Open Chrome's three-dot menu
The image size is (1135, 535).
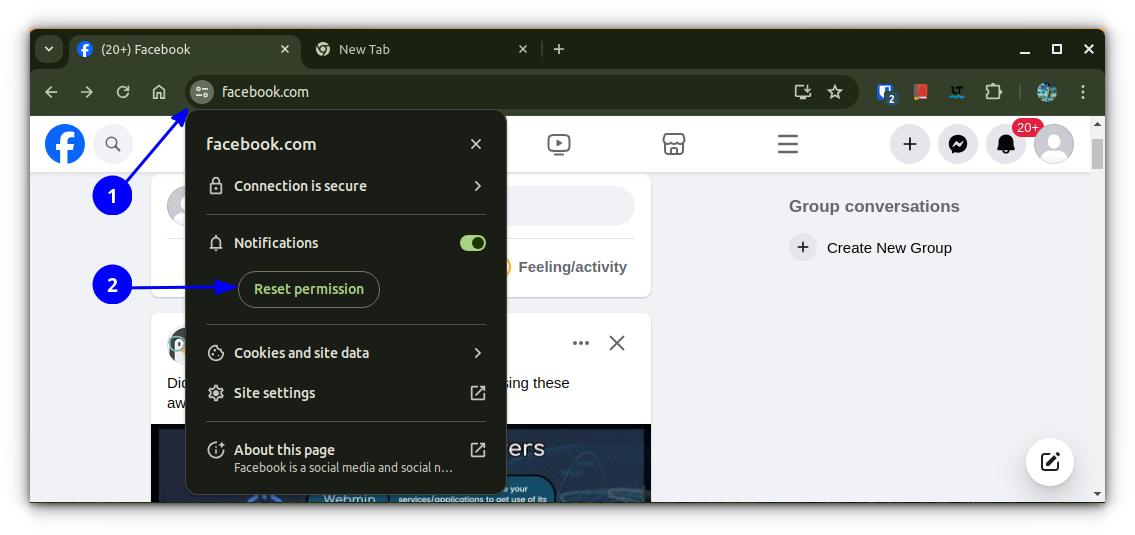point(1083,92)
